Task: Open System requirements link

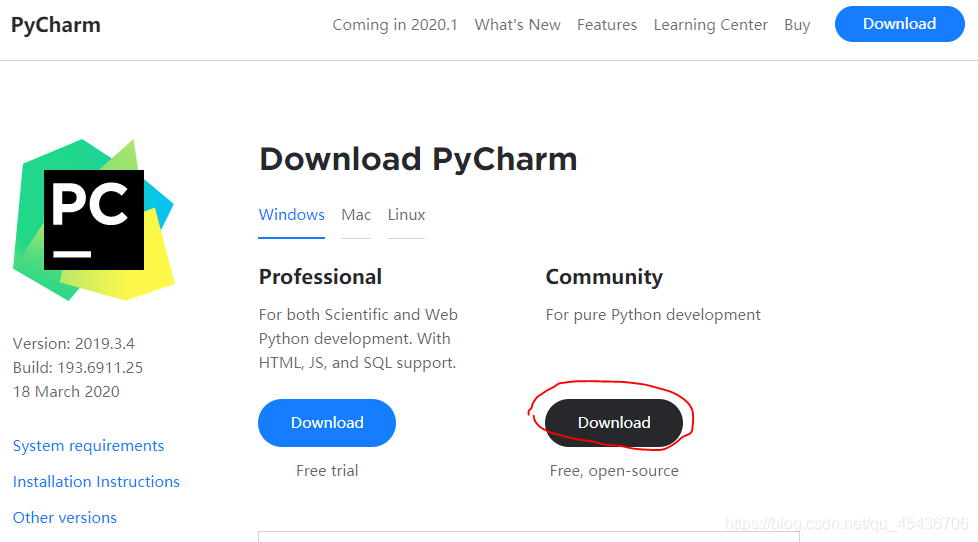Action: (x=89, y=446)
